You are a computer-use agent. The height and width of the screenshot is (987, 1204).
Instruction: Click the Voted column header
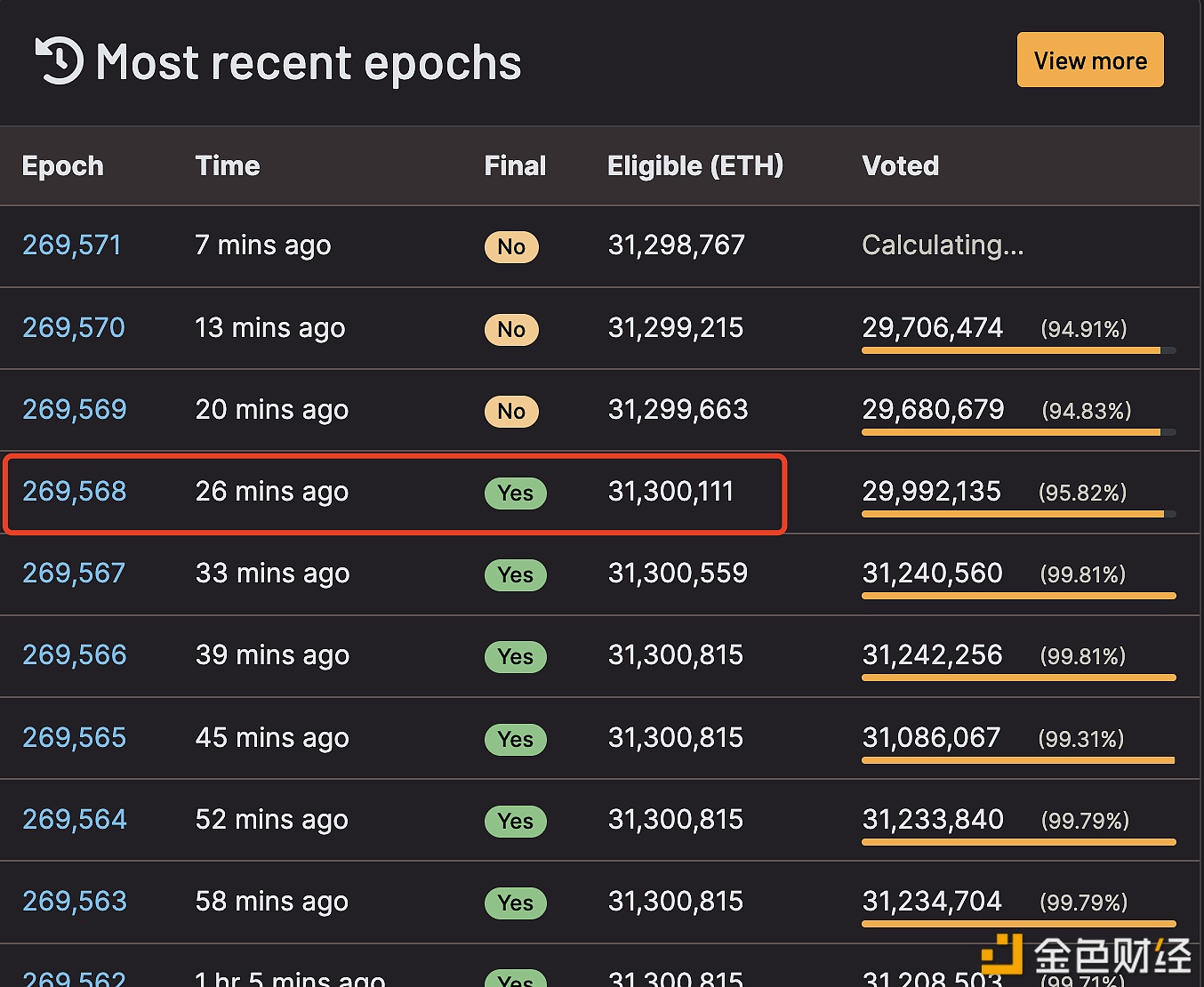pyautogui.click(x=900, y=166)
